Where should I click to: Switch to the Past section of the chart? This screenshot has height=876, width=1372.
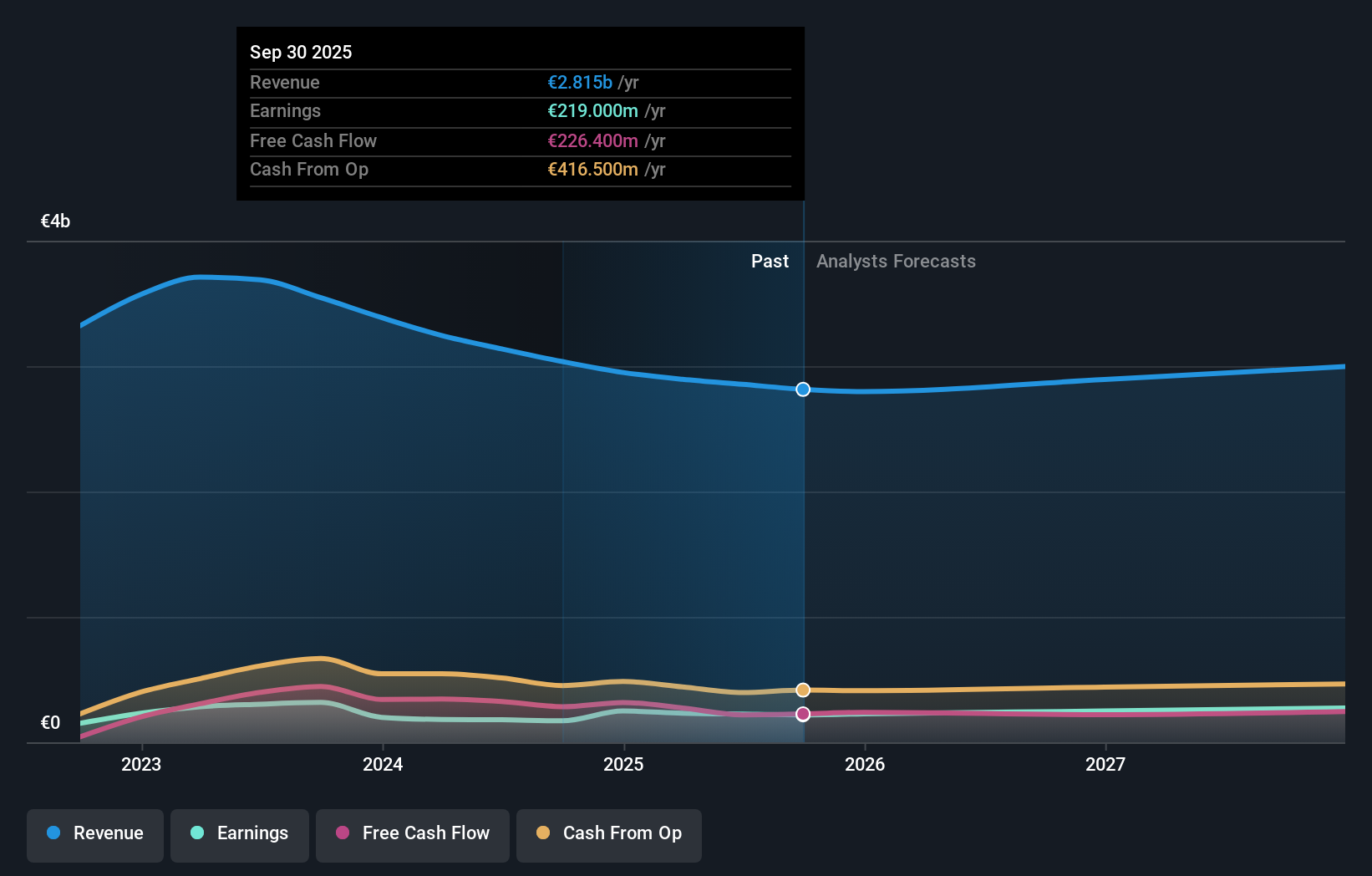click(x=770, y=261)
